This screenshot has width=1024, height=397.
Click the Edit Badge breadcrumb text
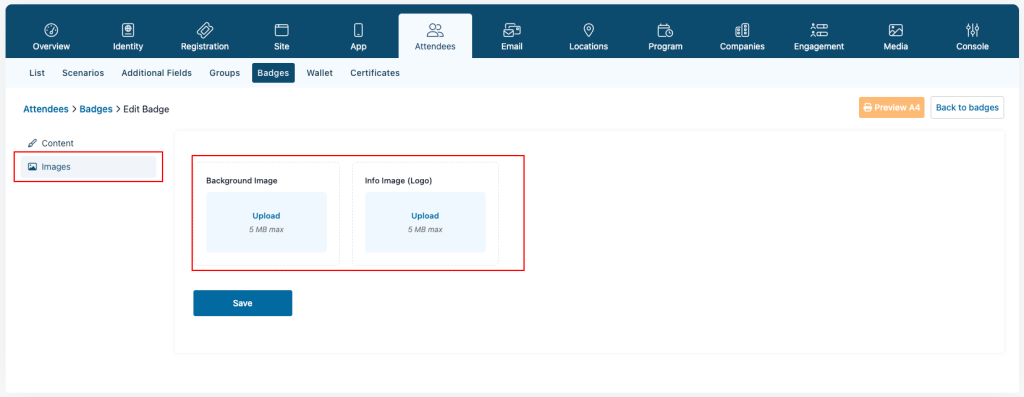coord(146,110)
